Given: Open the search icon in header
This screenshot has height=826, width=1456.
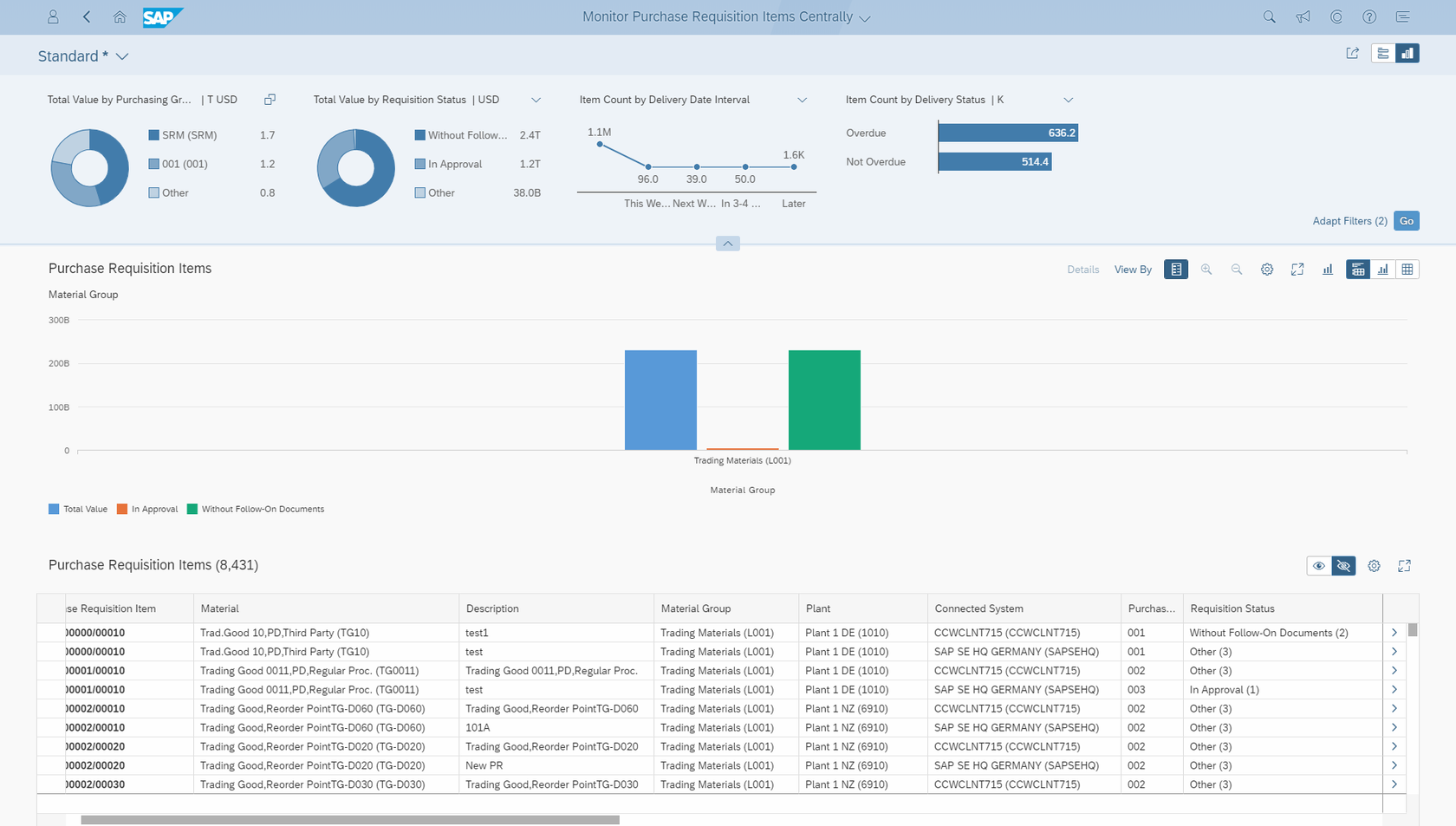Looking at the screenshot, I should tap(1270, 16).
